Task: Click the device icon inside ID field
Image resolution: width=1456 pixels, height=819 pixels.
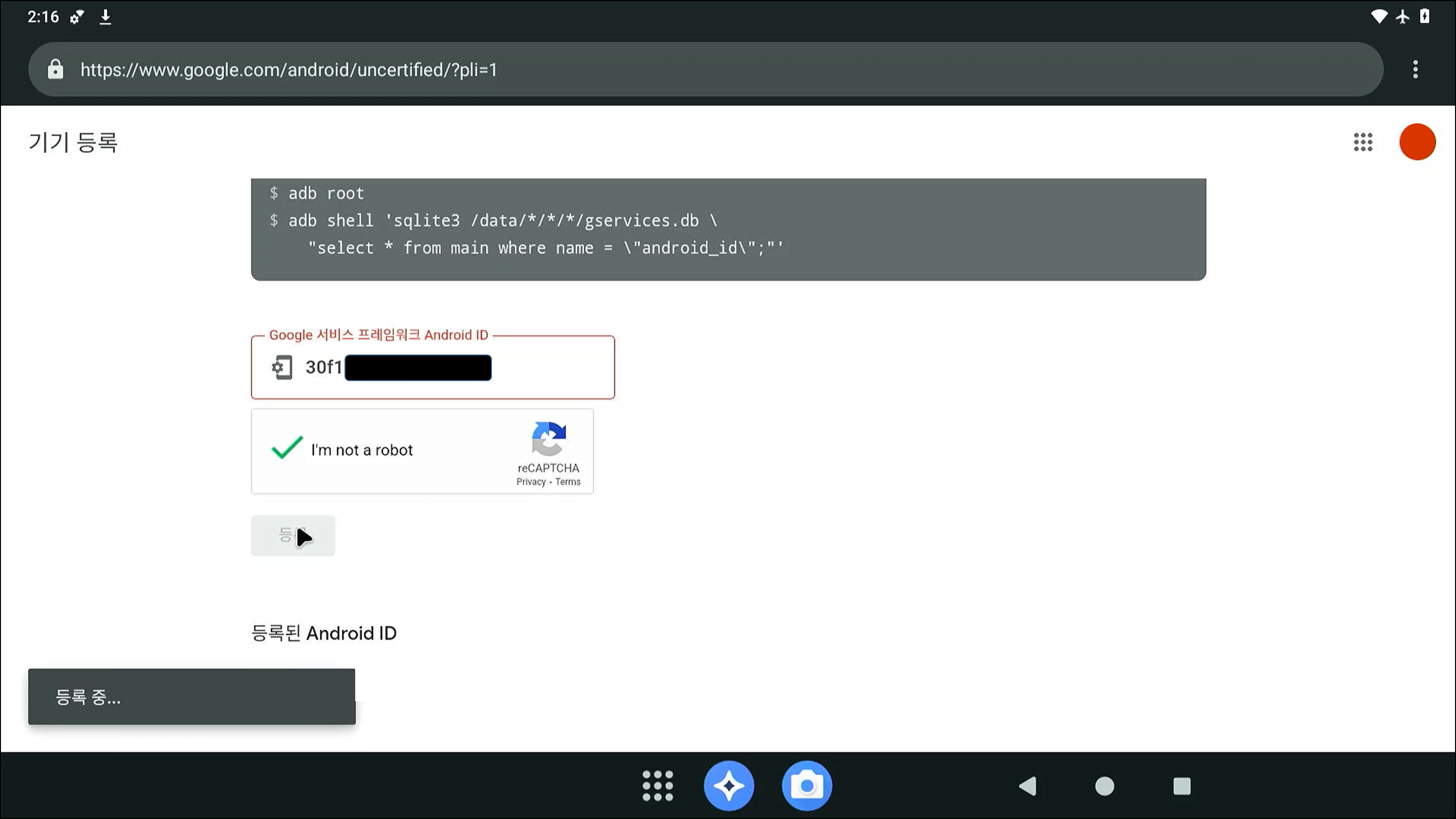Action: pyautogui.click(x=282, y=368)
